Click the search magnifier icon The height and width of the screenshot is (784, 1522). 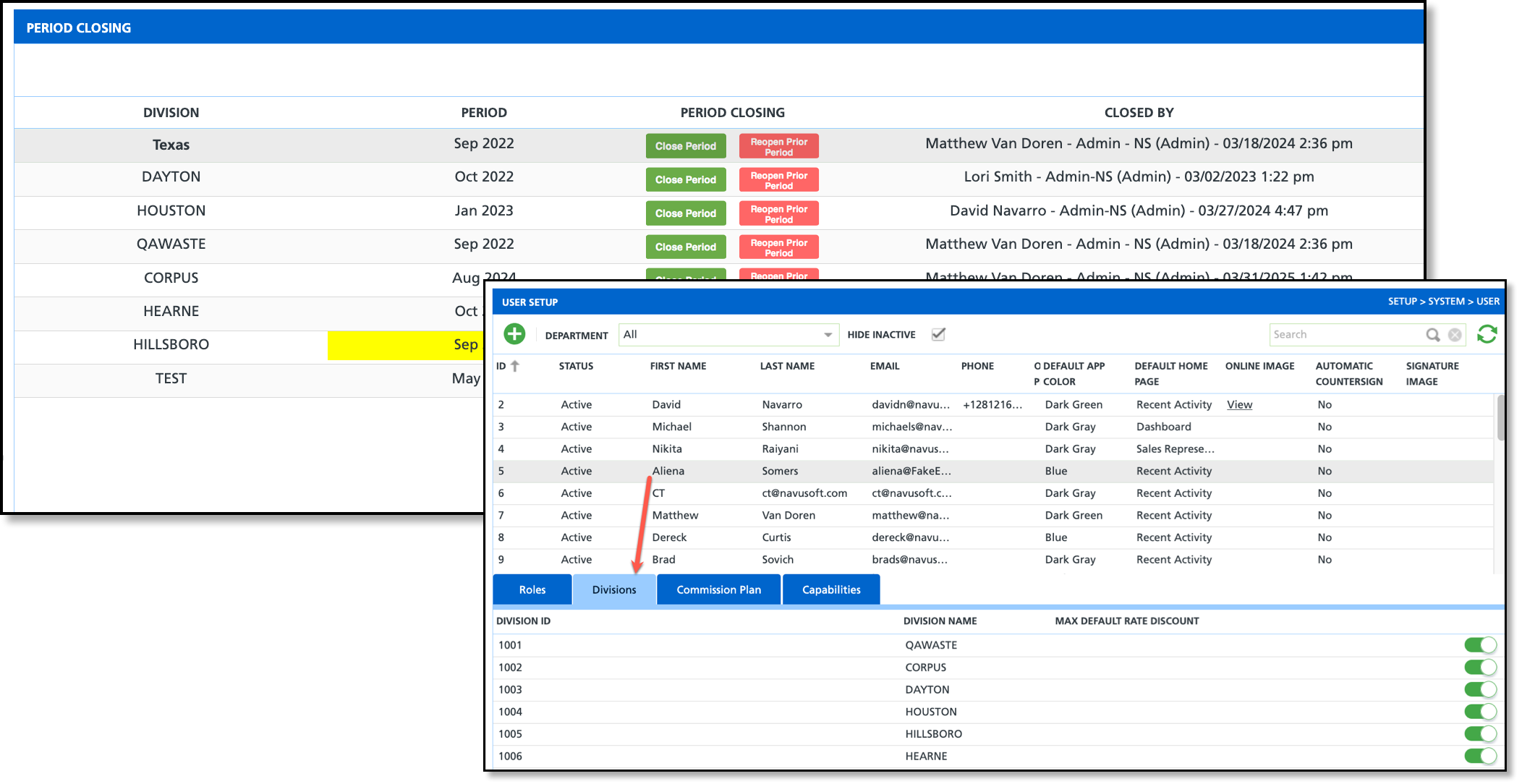pos(1432,334)
